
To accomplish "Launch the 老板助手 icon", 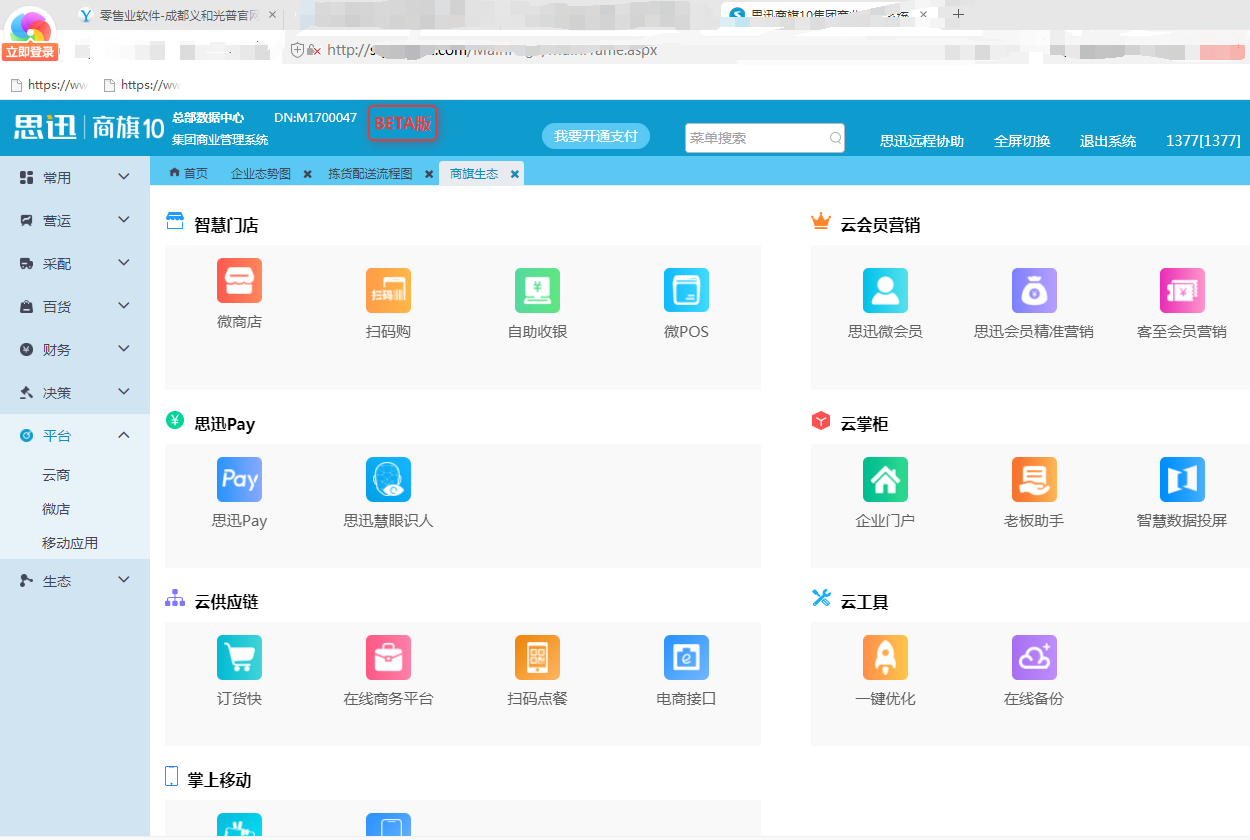I will coord(1033,479).
